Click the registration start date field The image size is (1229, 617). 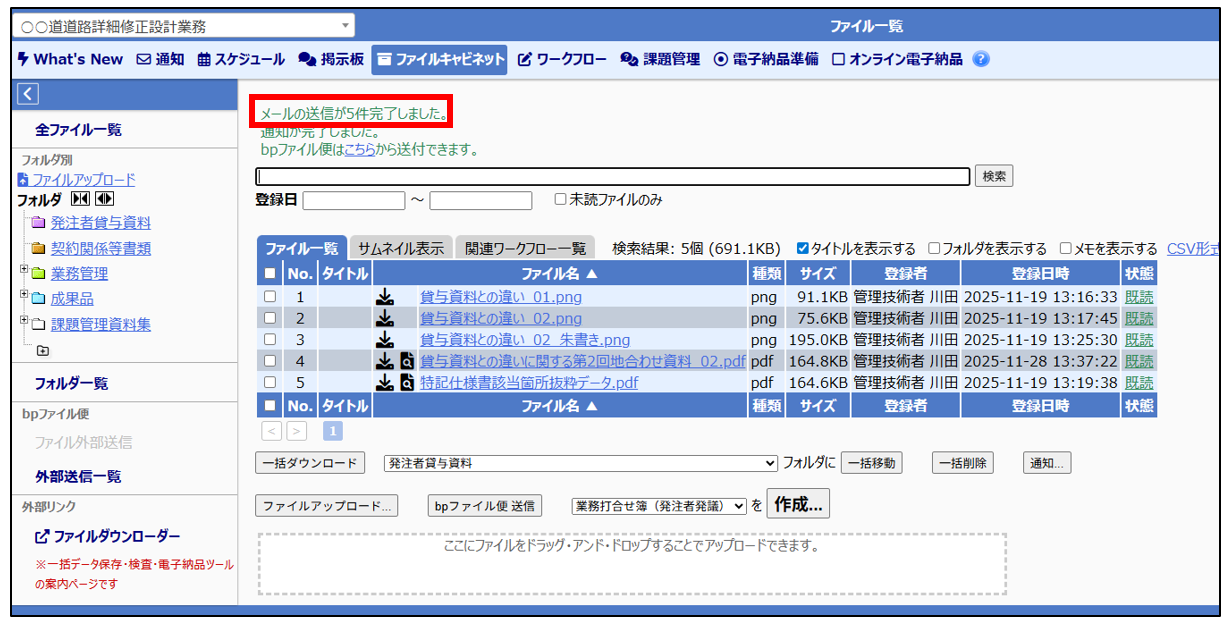click(353, 200)
